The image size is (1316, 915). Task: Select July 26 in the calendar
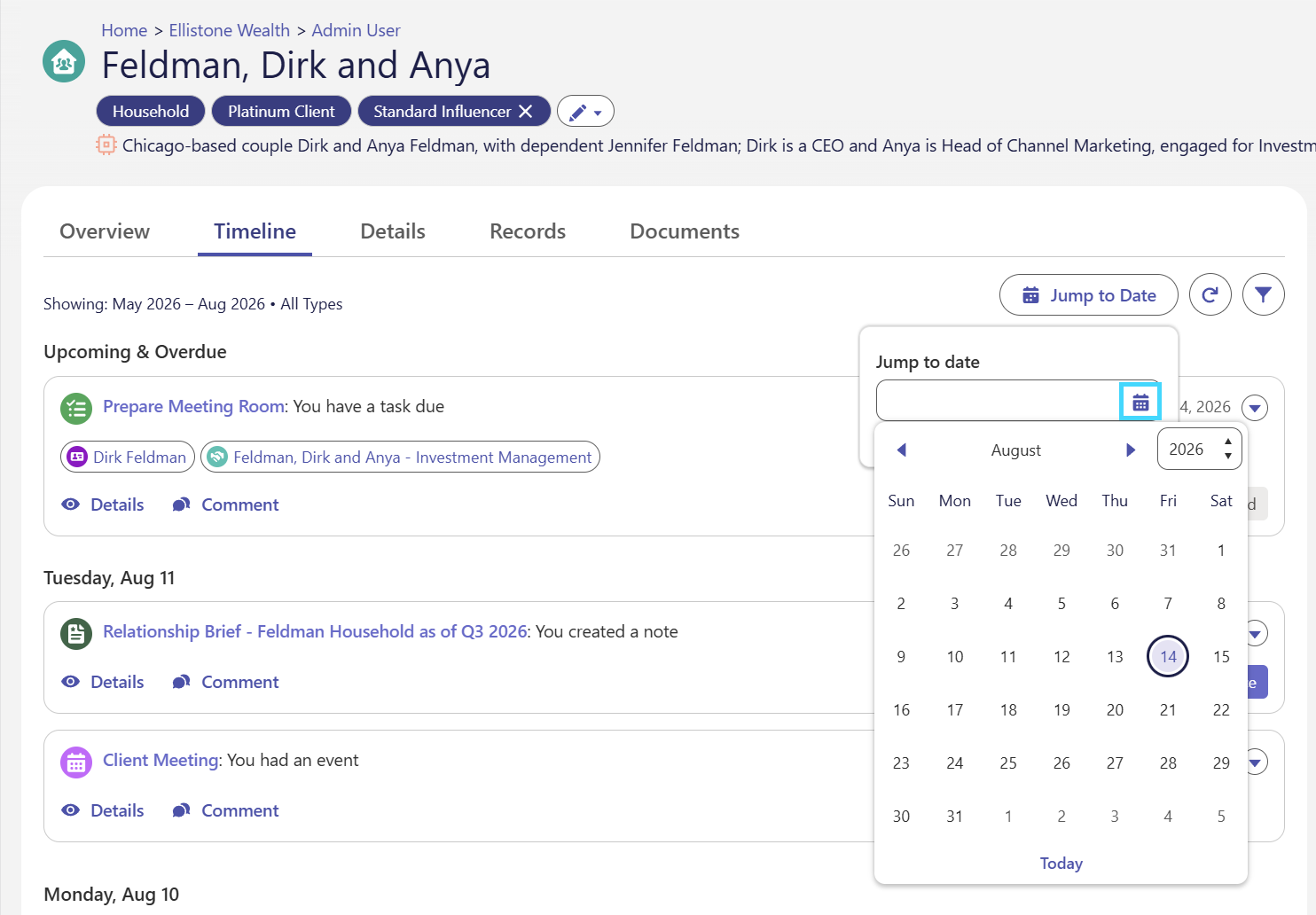tap(902, 551)
